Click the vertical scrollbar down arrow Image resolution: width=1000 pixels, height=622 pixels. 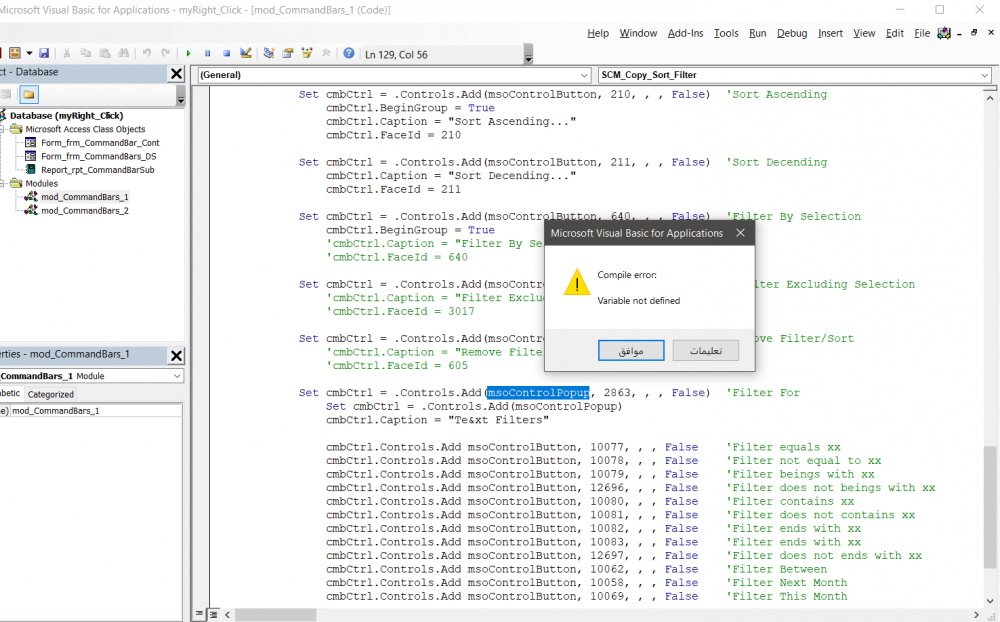990,600
